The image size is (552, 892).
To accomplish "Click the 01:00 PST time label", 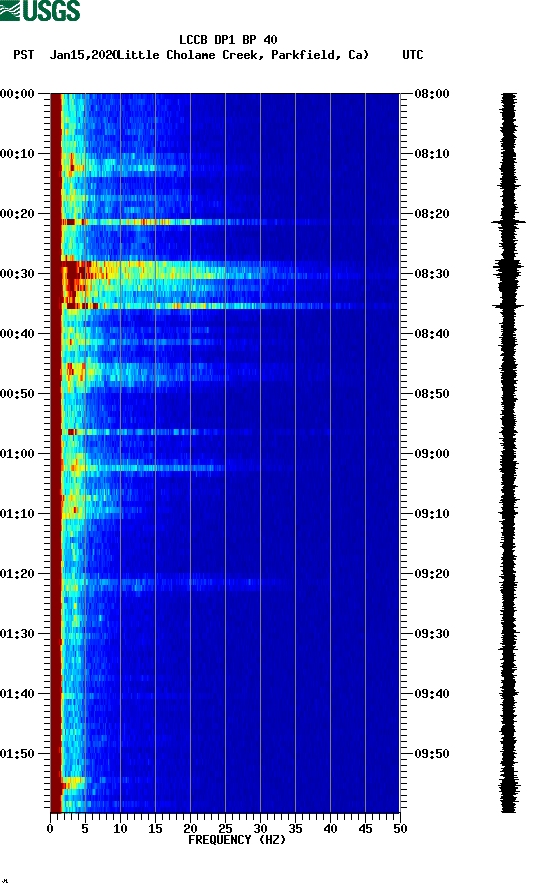I will tap(17, 454).
